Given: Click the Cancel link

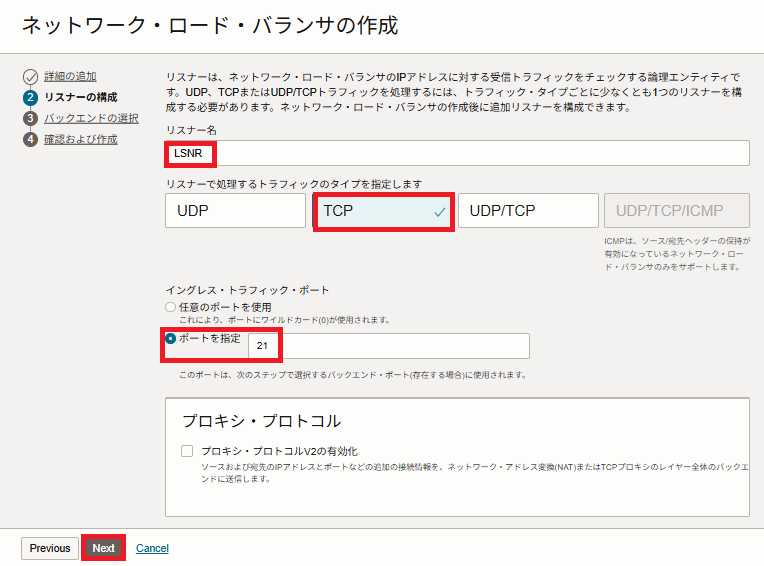Looking at the screenshot, I should [x=152, y=548].
